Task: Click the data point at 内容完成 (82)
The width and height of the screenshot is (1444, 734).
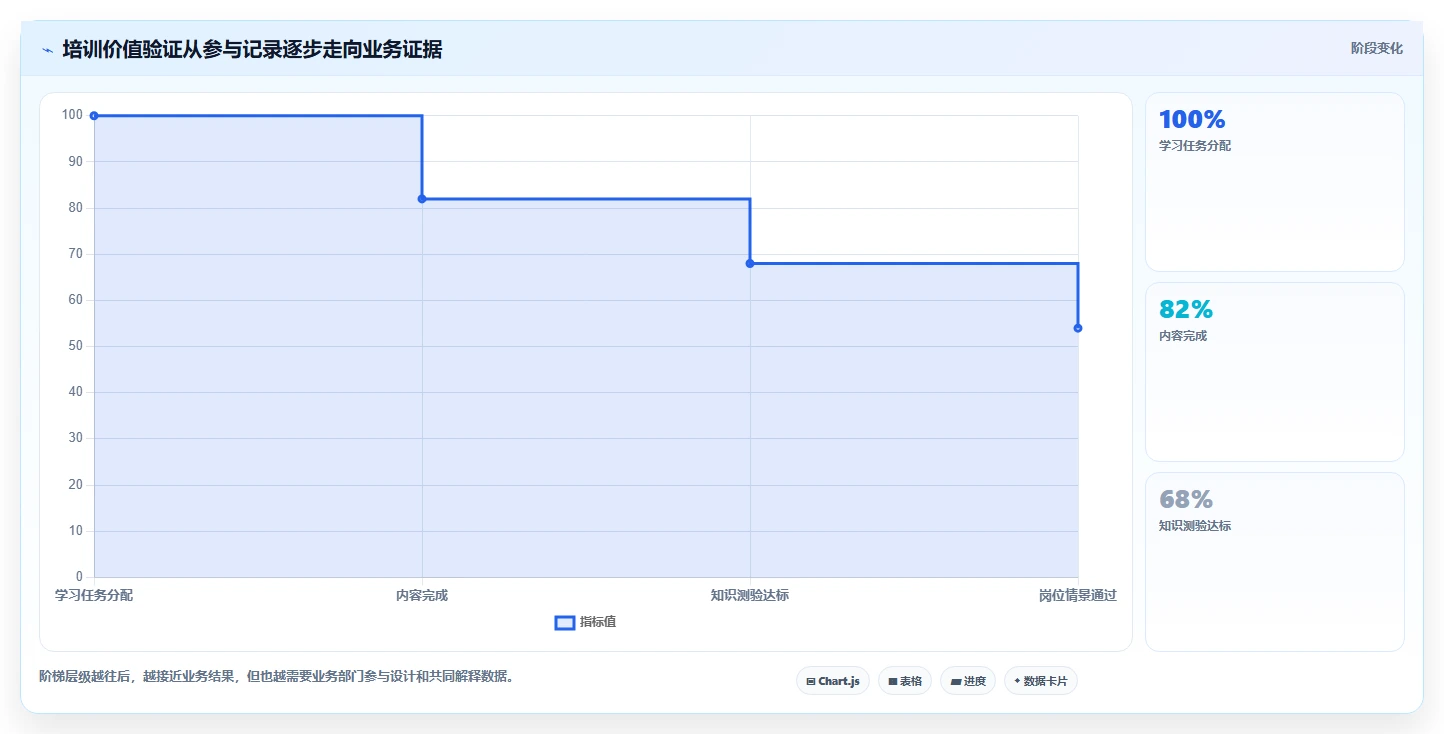Action: pos(422,199)
